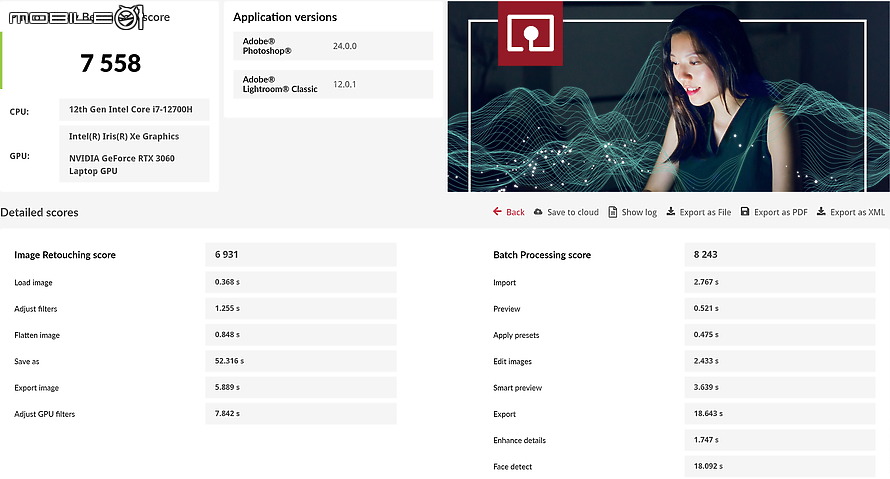Screen dimensions: 890x479
Task: Click Load image time 0.368 s
Action: click(301, 282)
